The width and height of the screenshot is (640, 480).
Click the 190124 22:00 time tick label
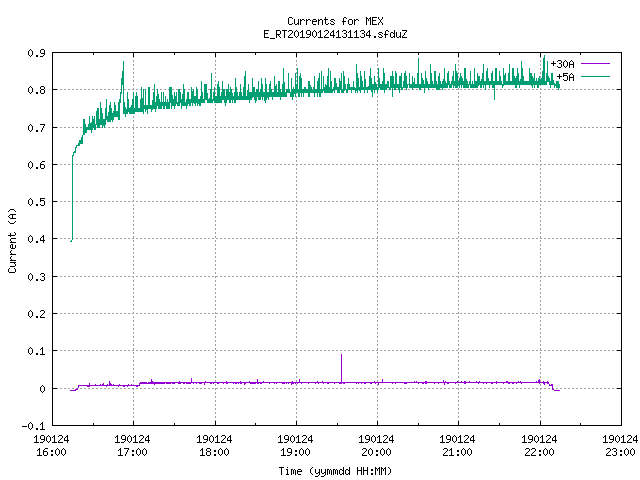click(539, 446)
